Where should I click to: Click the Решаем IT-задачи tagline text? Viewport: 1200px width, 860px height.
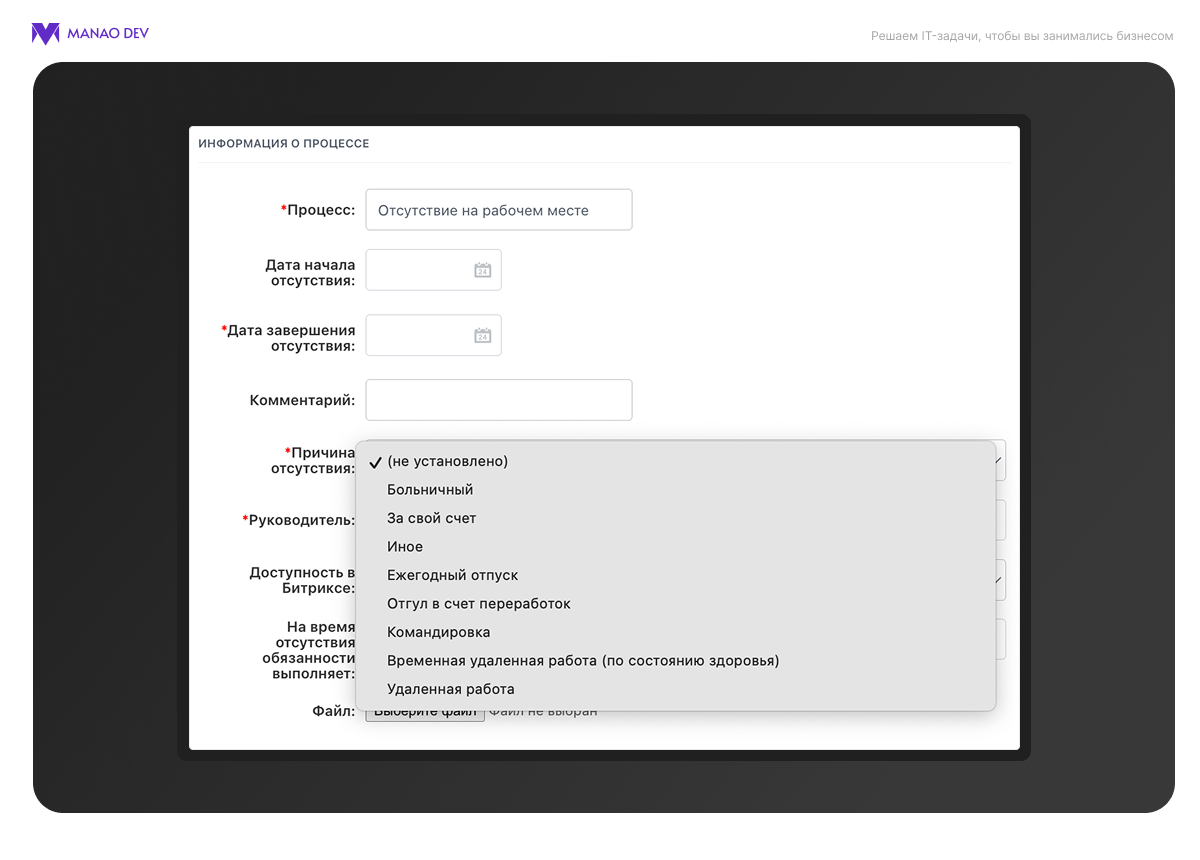pyautogui.click(x=1022, y=36)
